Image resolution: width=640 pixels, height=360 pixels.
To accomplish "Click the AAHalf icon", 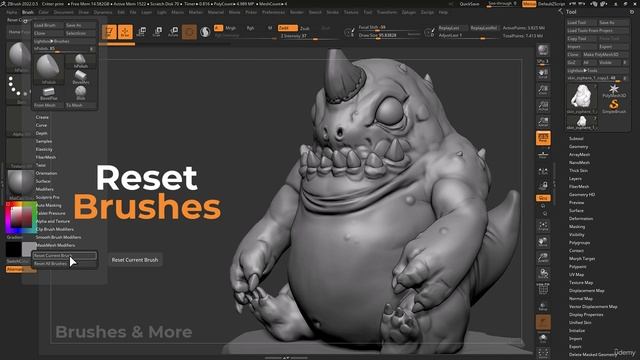I will (543, 122).
